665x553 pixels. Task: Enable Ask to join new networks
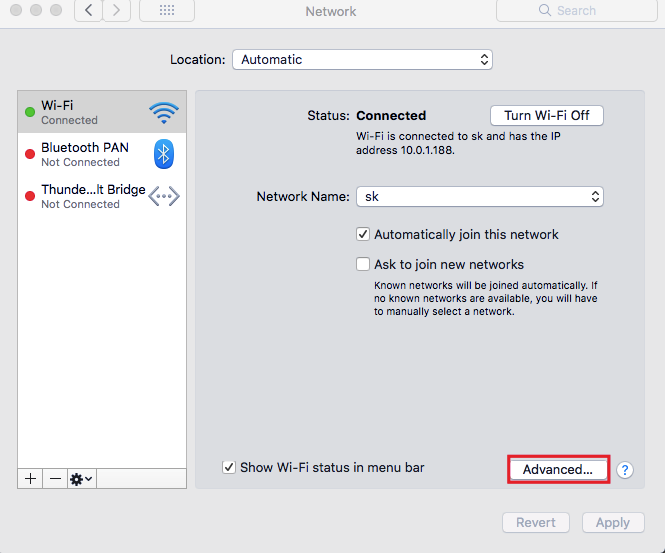364,265
